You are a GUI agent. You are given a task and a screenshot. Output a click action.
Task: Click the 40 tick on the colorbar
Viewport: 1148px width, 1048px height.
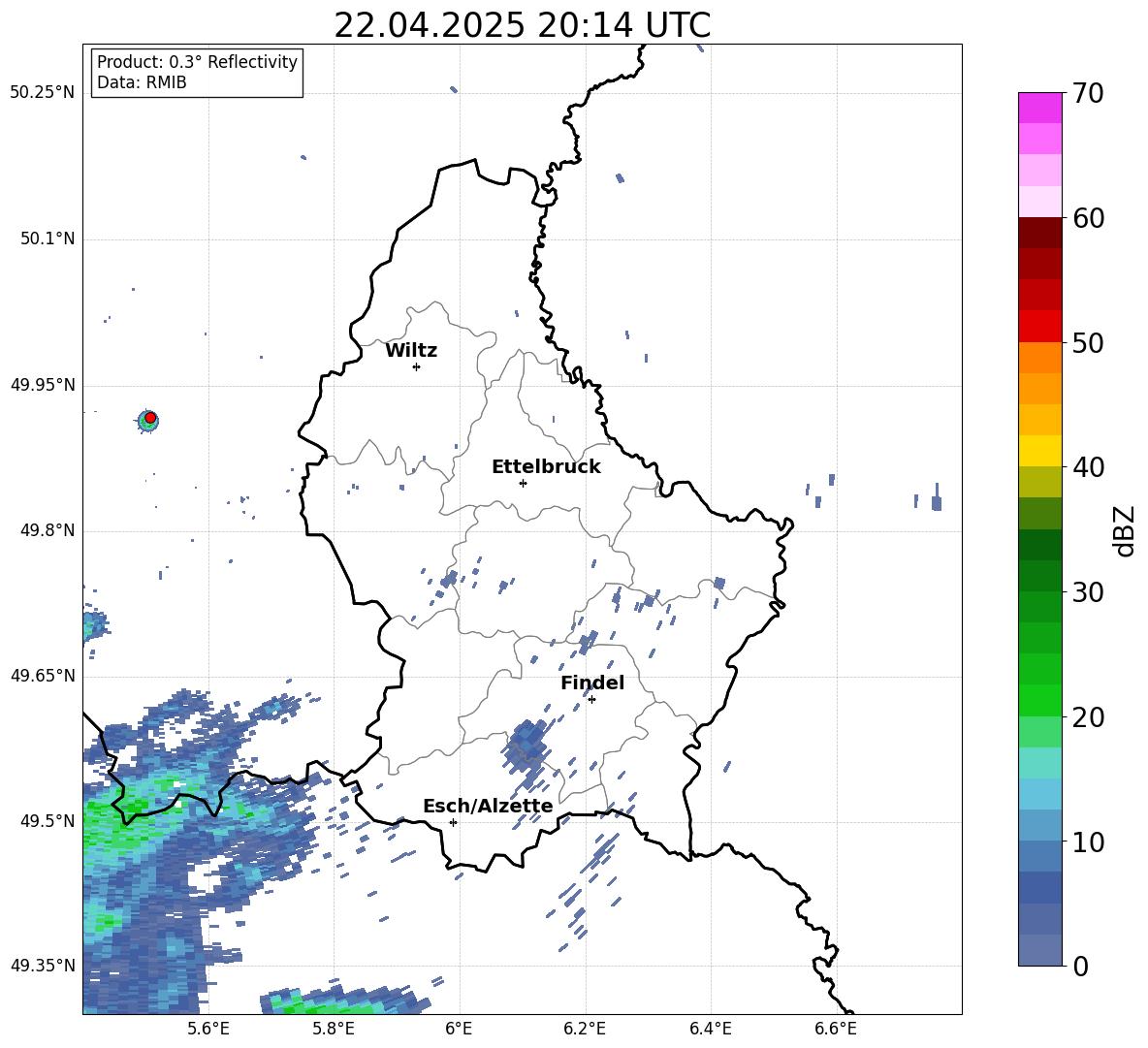1088,467
